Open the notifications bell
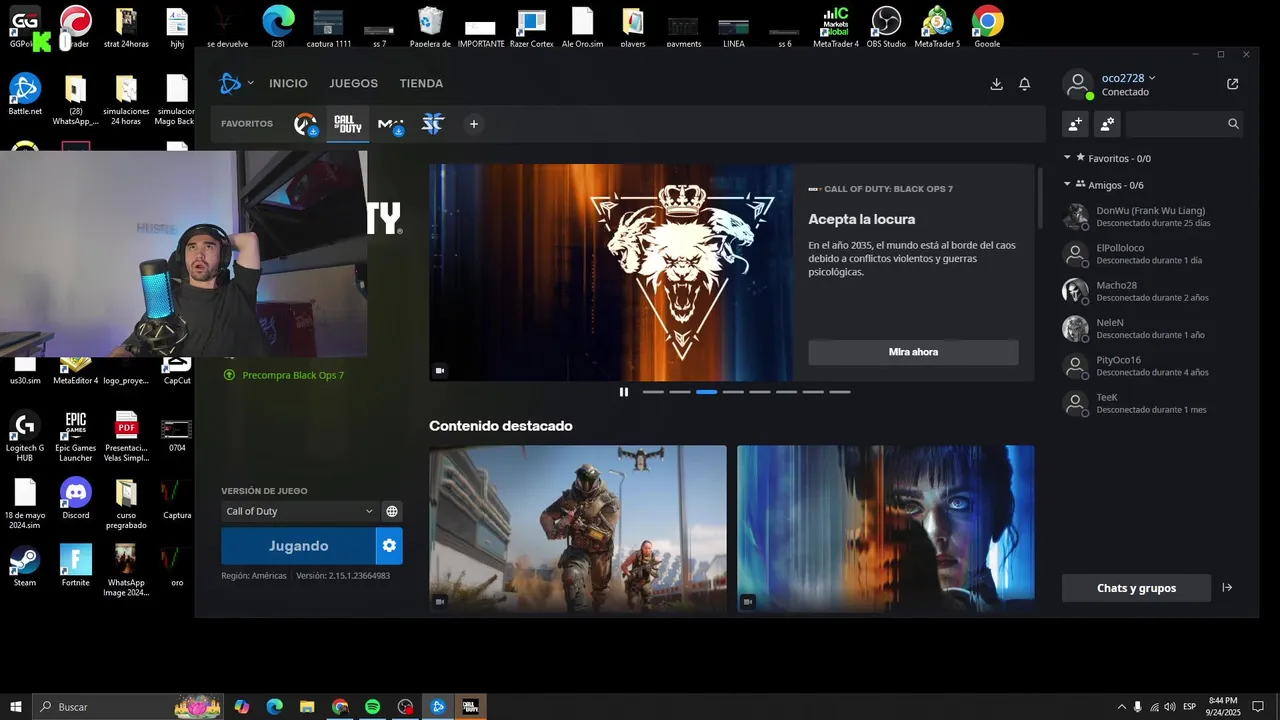 coord(1024,84)
